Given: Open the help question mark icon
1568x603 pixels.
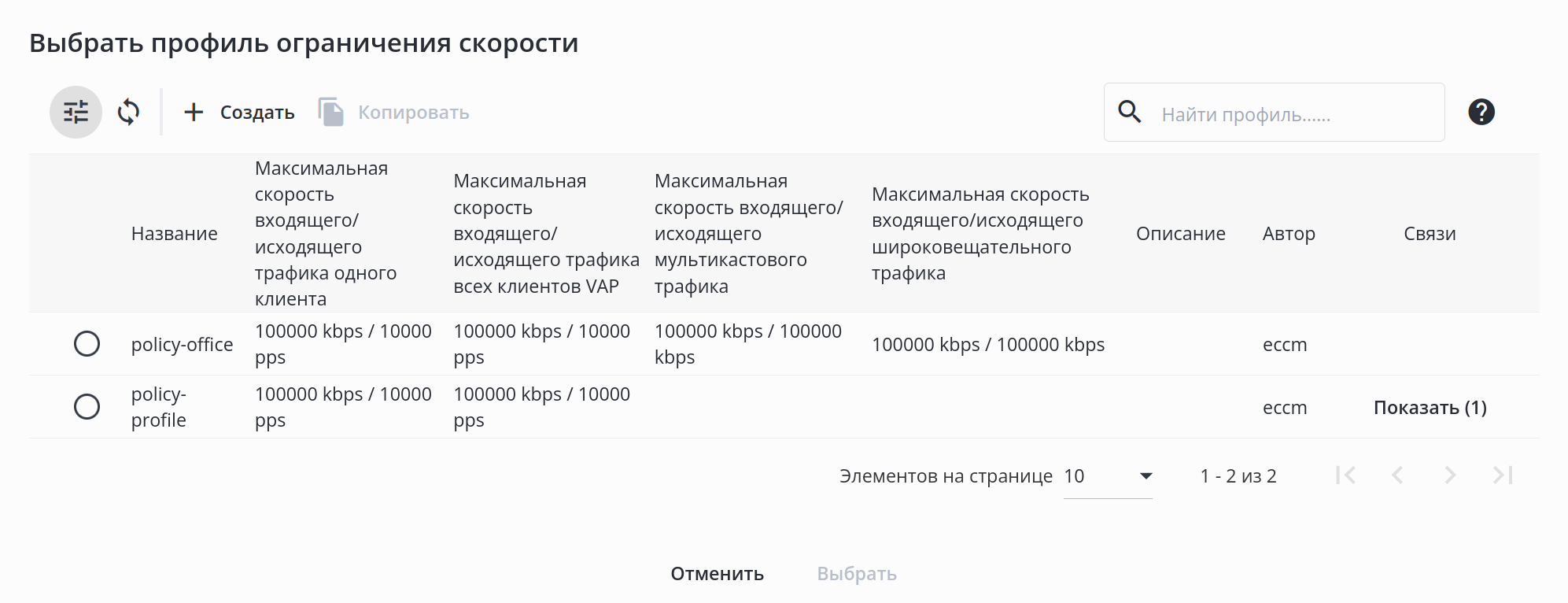Looking at the screenshot, I should point(1481,113).
